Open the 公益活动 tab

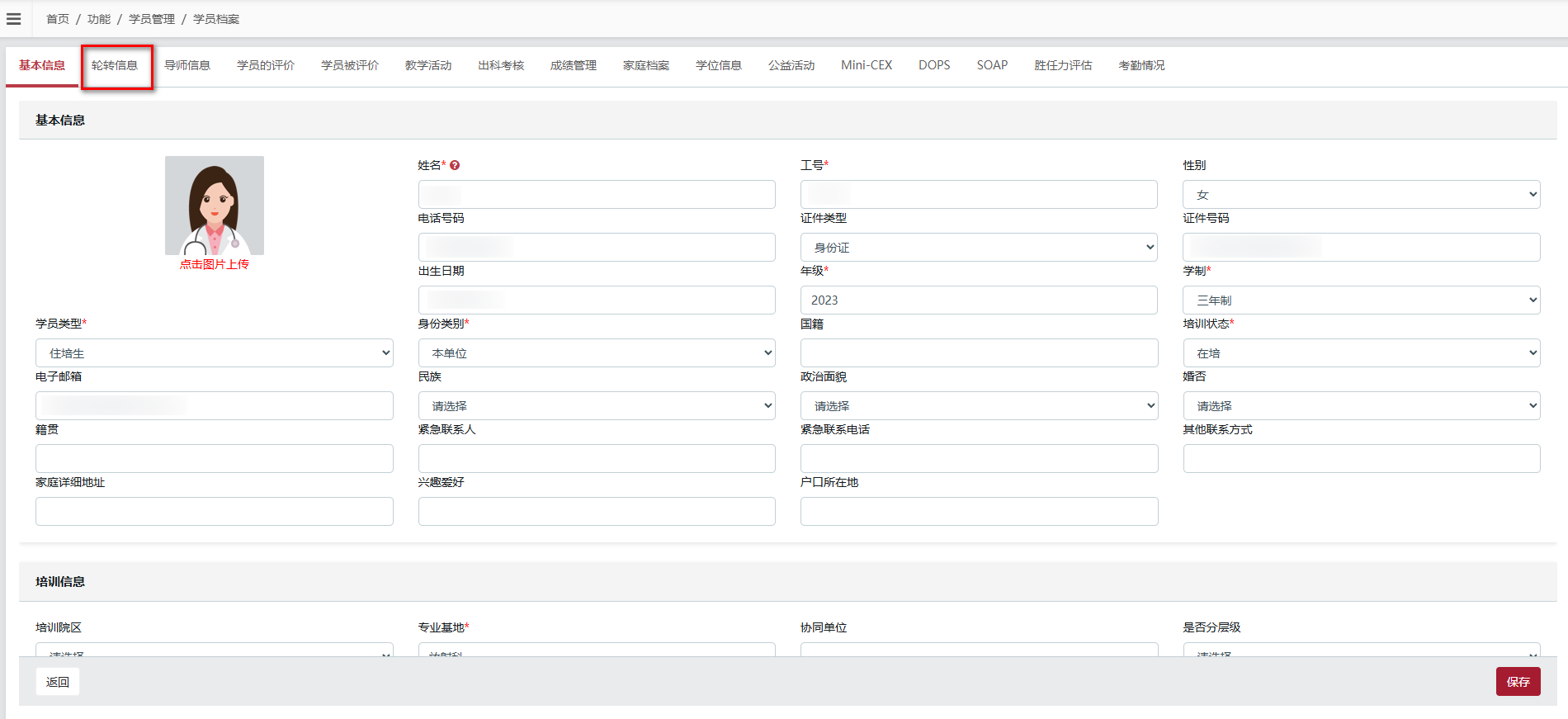(791, 65)
